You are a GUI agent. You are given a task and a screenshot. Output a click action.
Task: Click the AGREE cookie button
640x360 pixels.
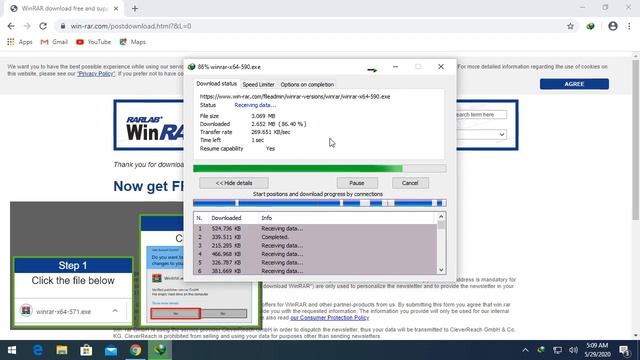tap(574, 84)
